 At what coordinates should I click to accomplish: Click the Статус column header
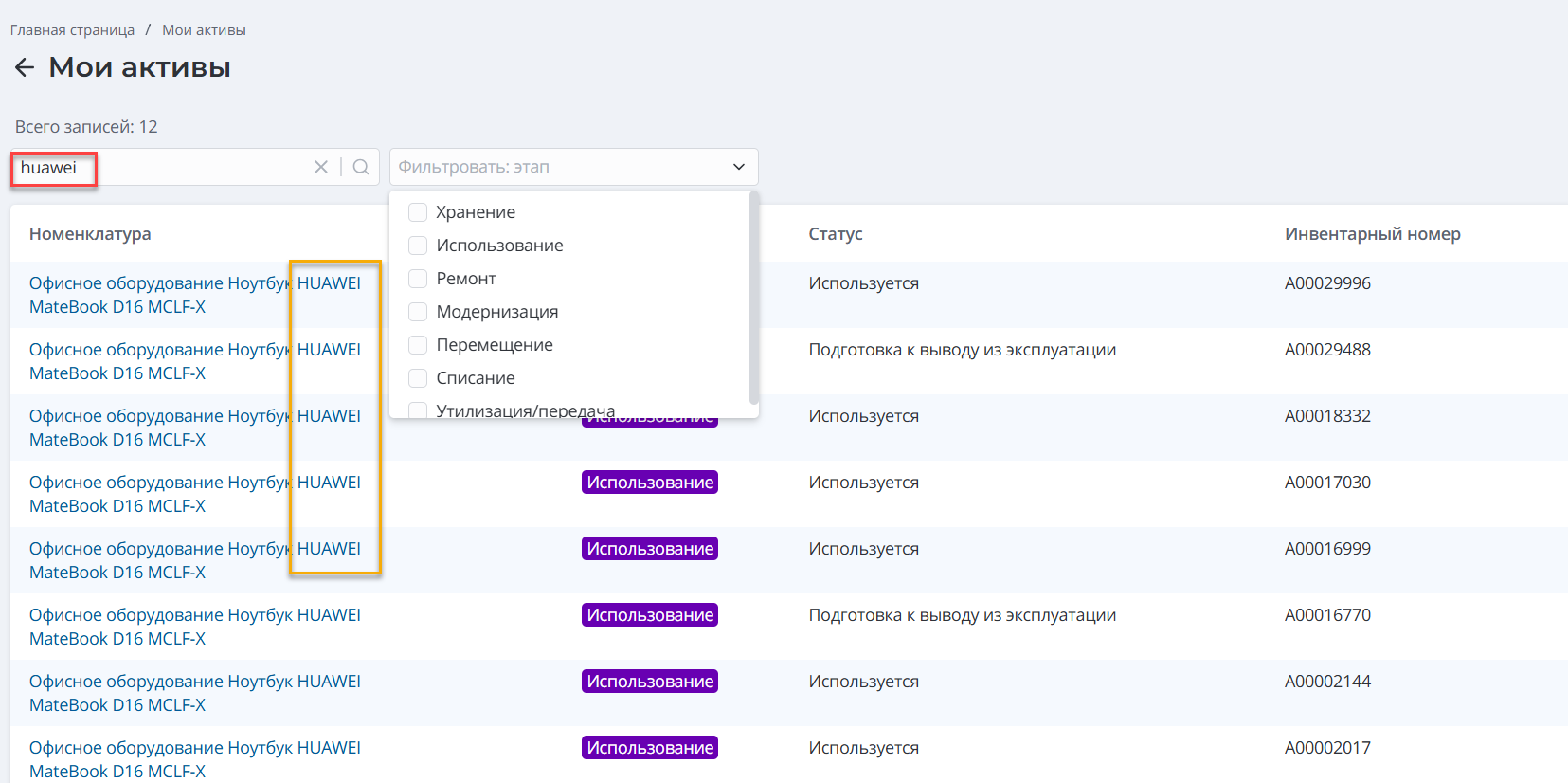pyautogui.click(x=835, y=234)
